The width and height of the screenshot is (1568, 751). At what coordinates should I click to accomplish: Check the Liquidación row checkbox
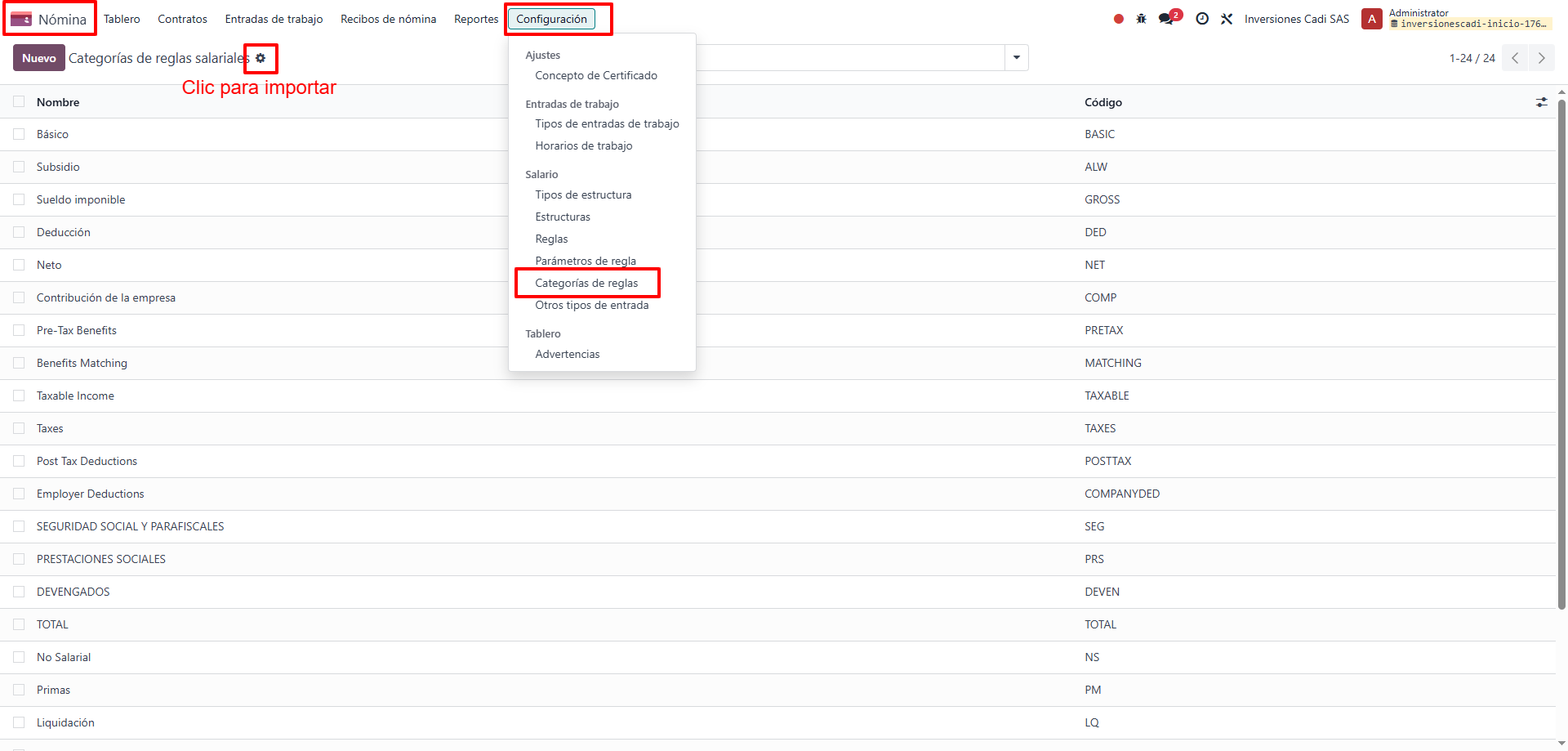pos(19,722)
